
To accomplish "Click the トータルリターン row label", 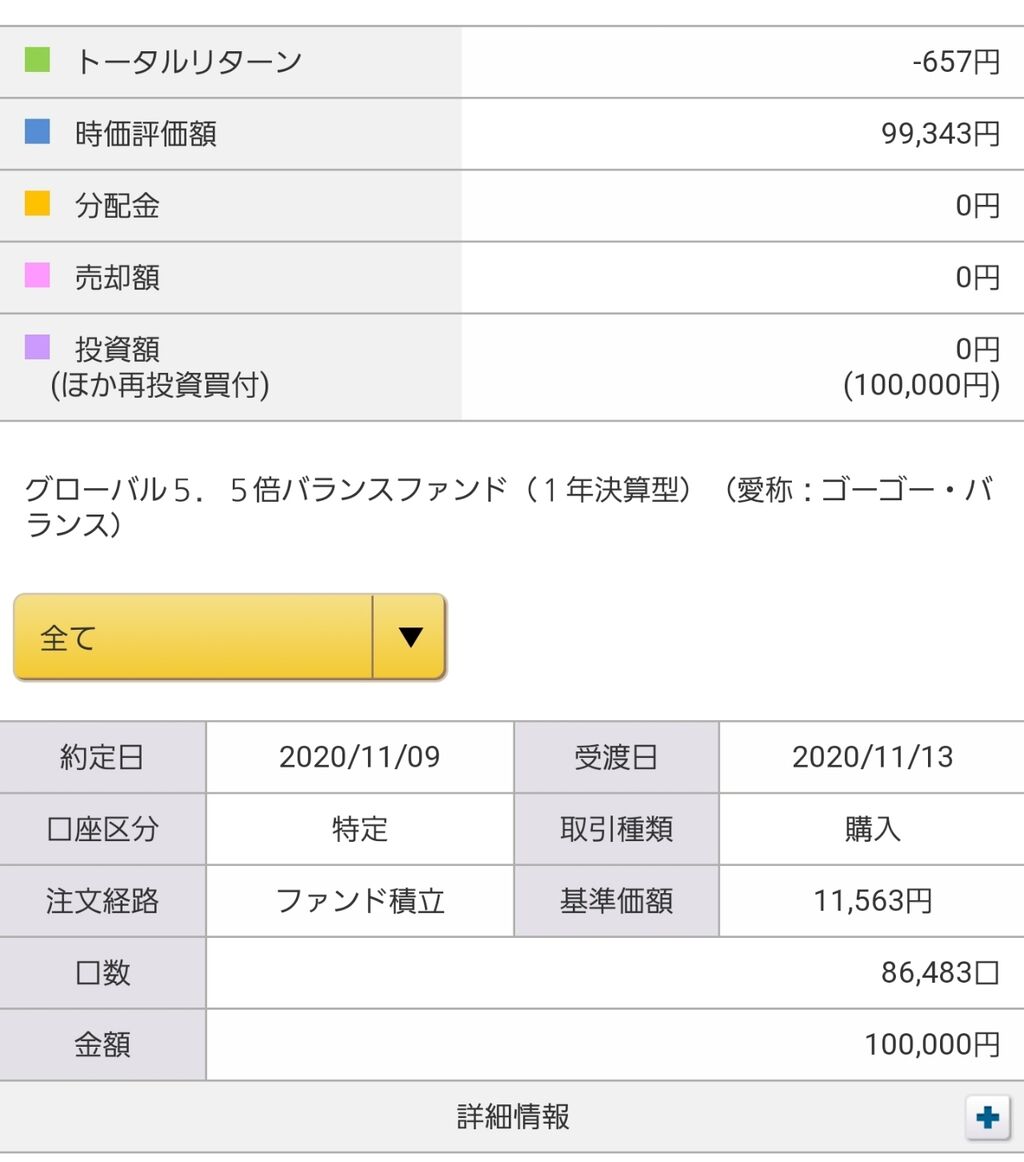I will [x=188, y=62].
